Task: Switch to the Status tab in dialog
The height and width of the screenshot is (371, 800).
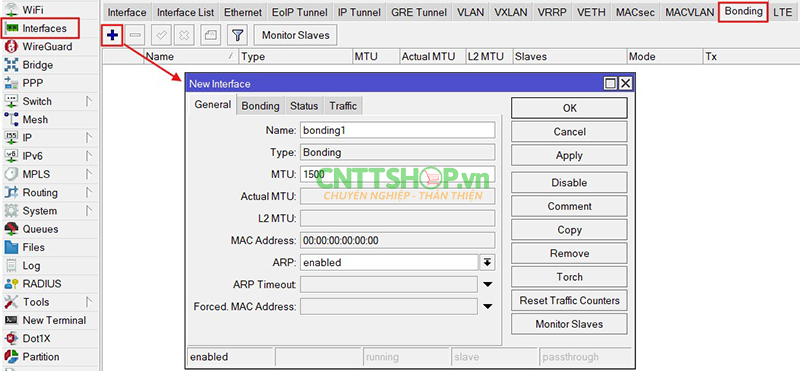Action: tap(304, 106)
